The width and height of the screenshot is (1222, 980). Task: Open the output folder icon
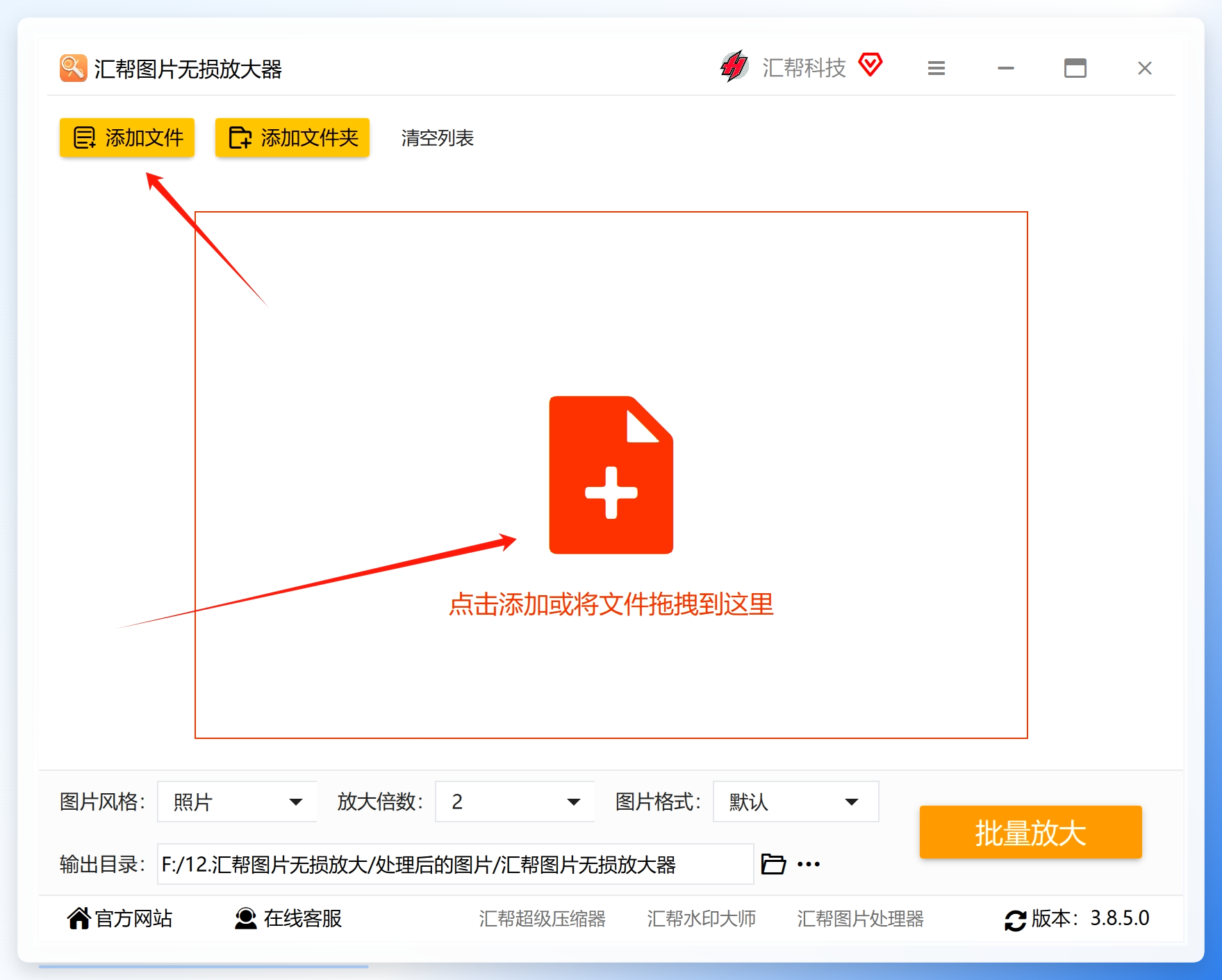point(773,864)
